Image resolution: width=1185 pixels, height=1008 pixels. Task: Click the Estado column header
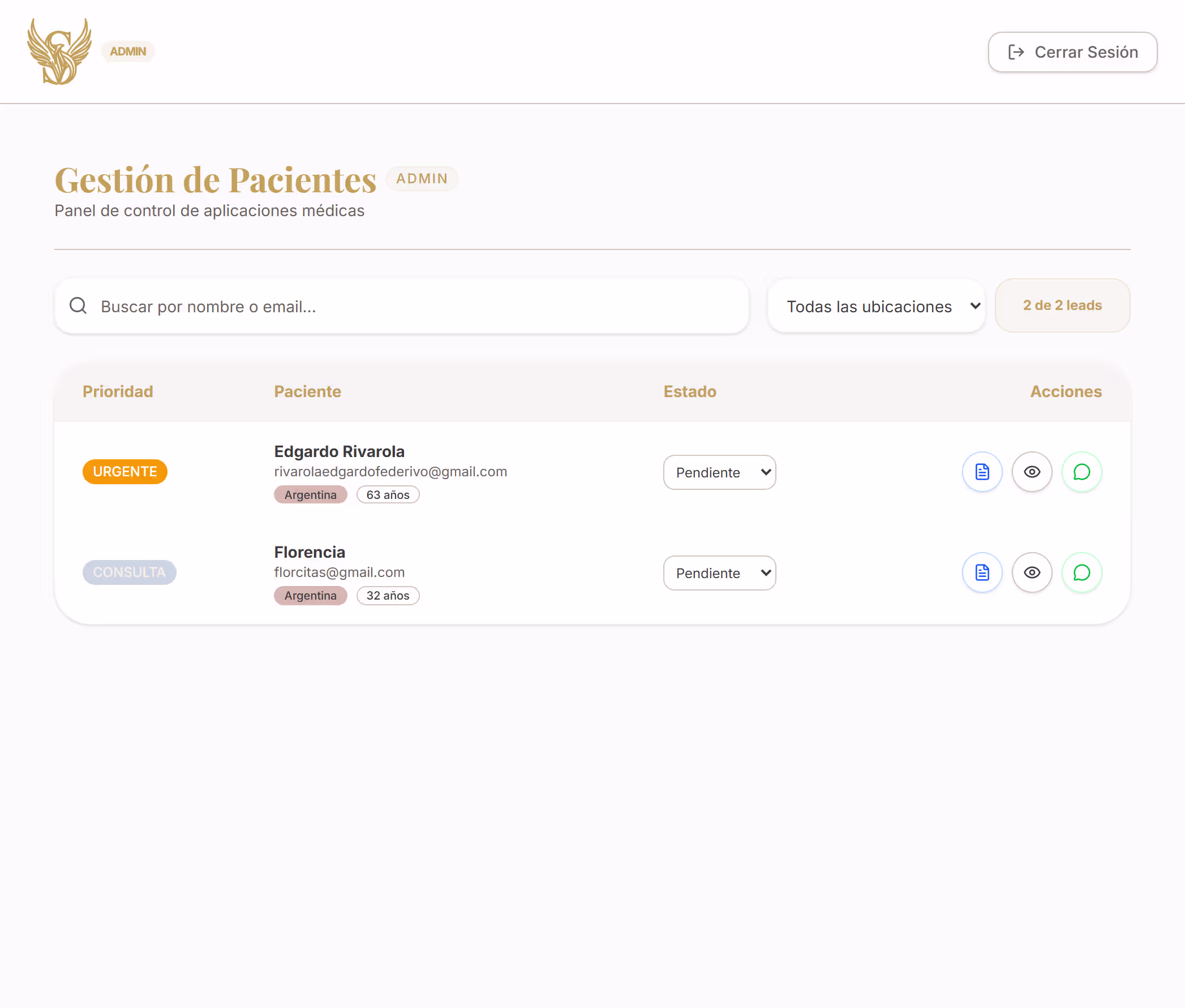(x=689, y=391)
